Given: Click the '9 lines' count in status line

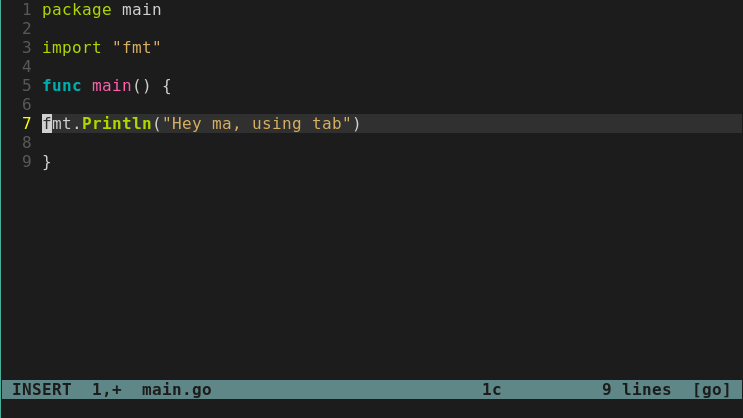Looking at the screenshot, I should (636, 390).
